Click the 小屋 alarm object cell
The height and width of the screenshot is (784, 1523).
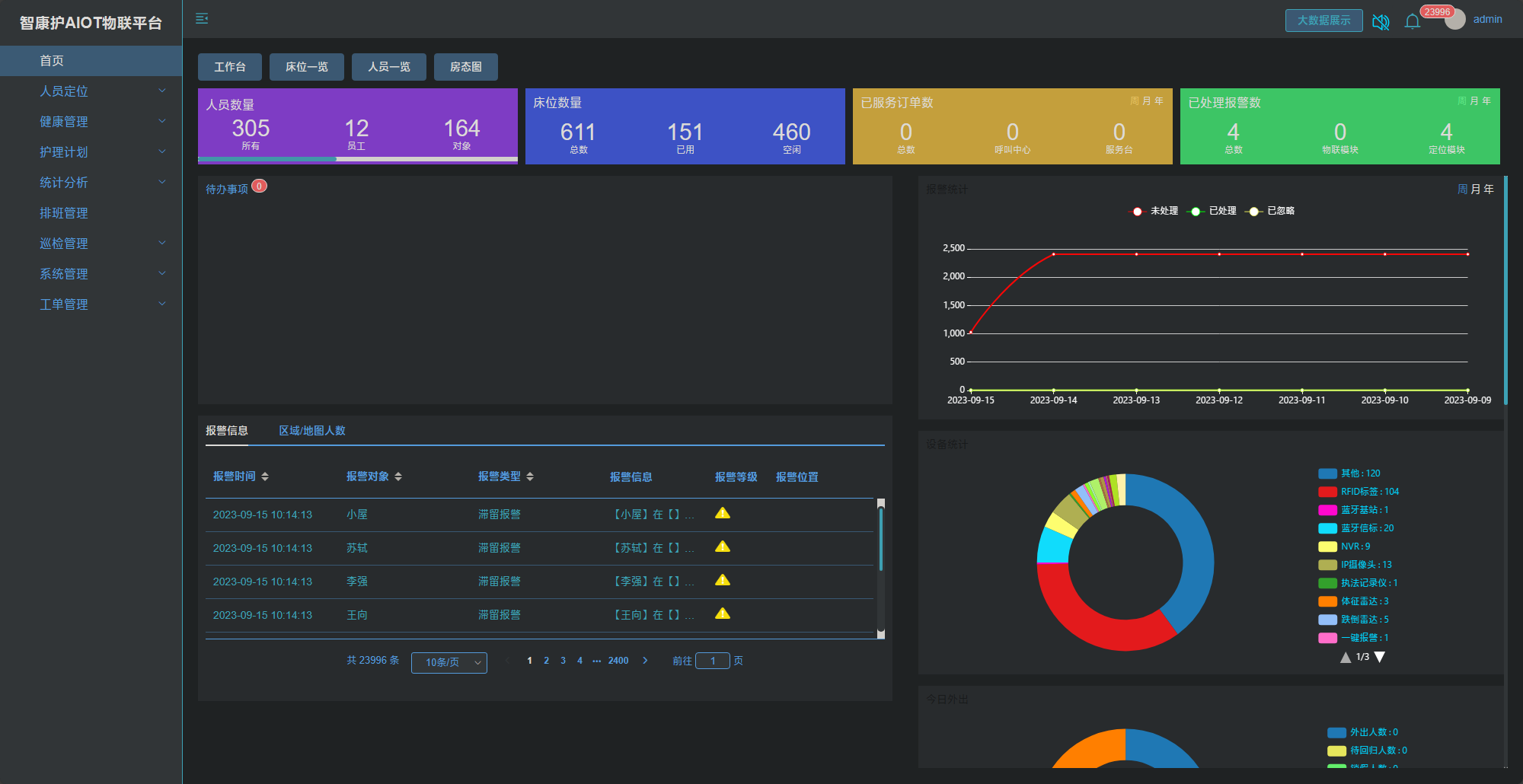pyautogui.click(x=357, y=515)
